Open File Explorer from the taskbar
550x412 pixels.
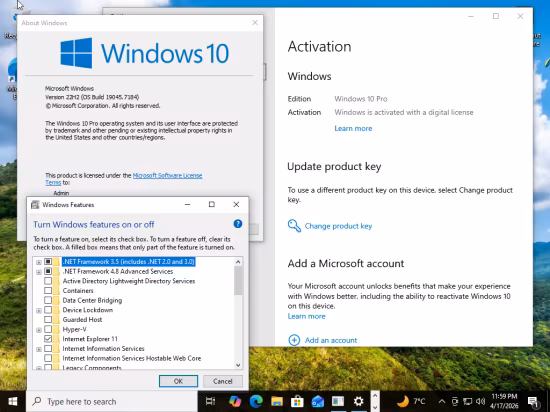[x=277, y=401]
